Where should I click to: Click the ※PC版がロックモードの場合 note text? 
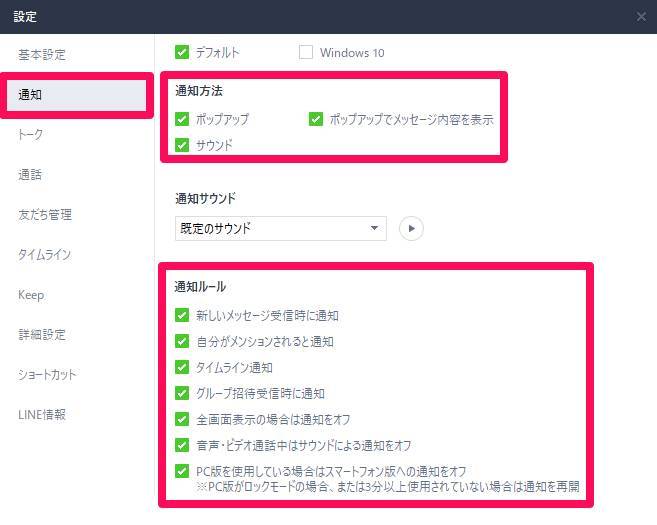[x=388, y=486]
